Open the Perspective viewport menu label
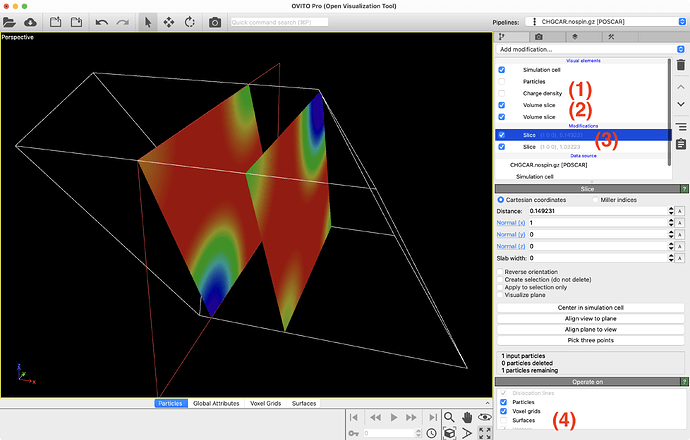 (x=18, y=37)
